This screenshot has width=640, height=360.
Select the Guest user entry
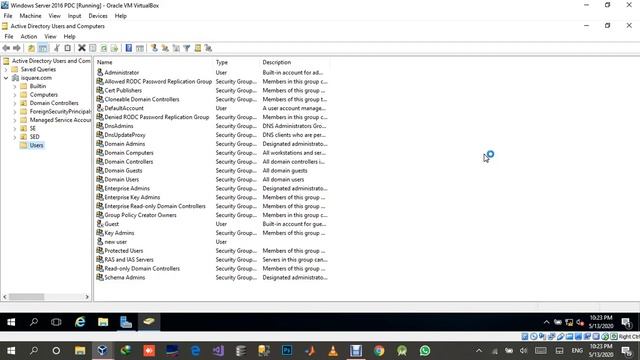point(111,224)
